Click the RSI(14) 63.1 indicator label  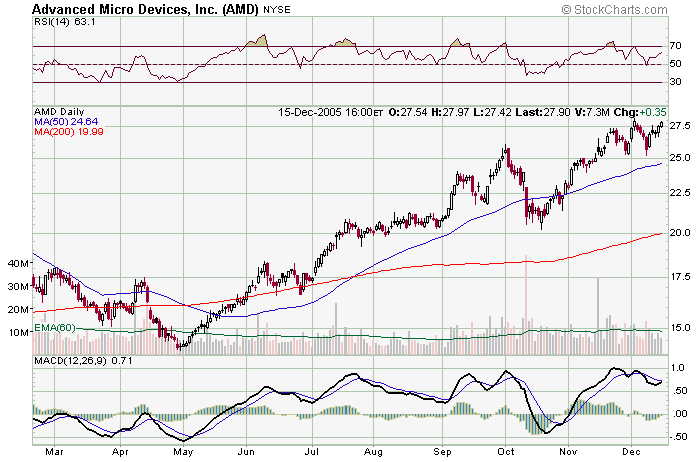coord(65,21)
